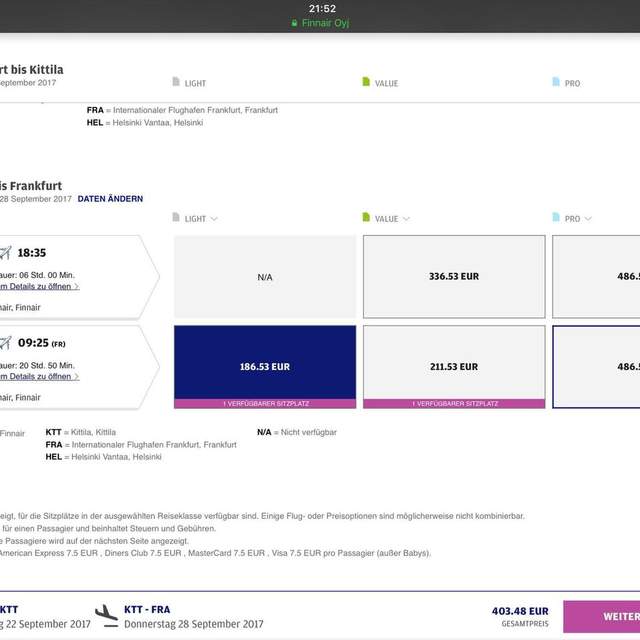The image size is (640, 640).
Task: Click the green lock icon in address bar
Action: coord(294,22)
